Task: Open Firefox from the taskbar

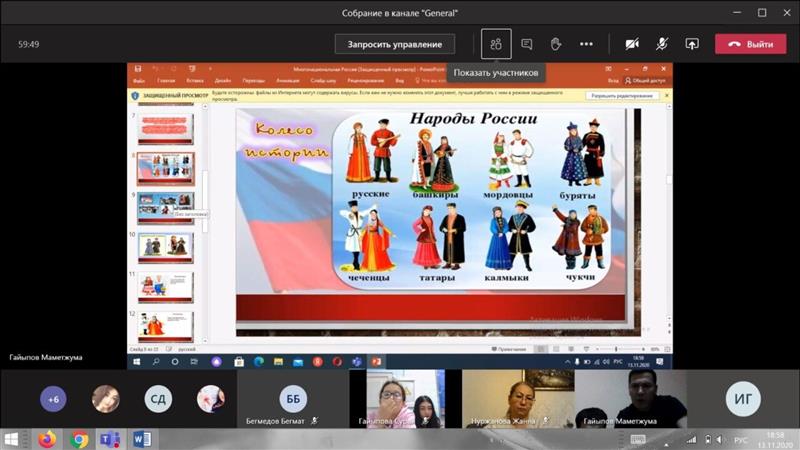Action: click(47, 439)
